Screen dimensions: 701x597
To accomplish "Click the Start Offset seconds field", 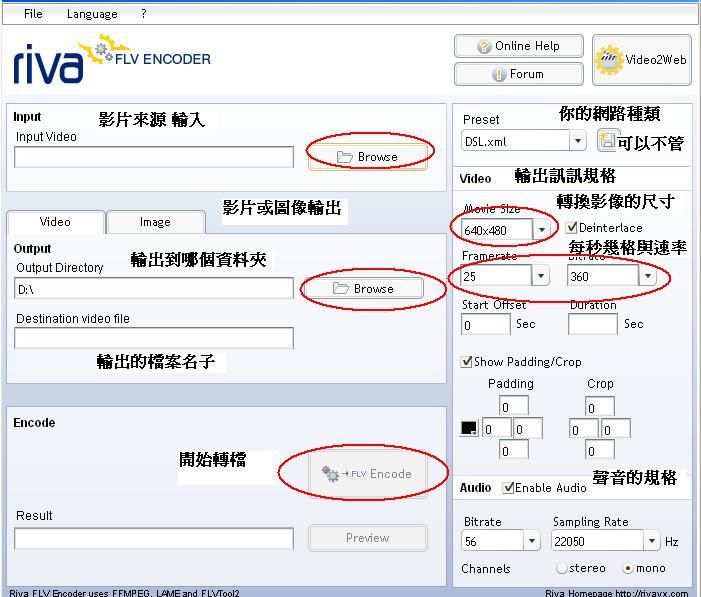I will [486, 324].
